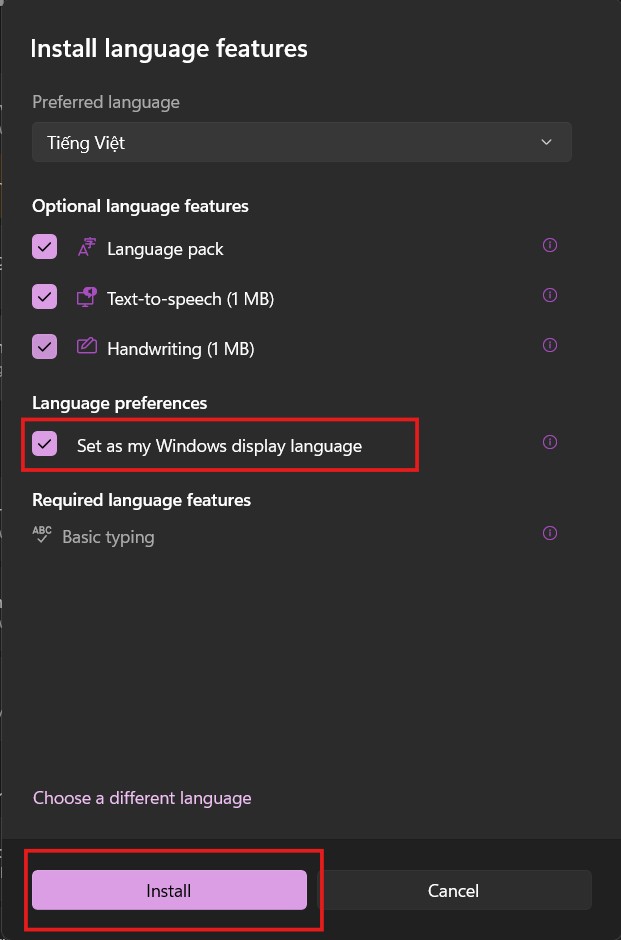Click the Handwriting (1 MB) label
Screen dimensions: 621x940
(x=181, y=349)
